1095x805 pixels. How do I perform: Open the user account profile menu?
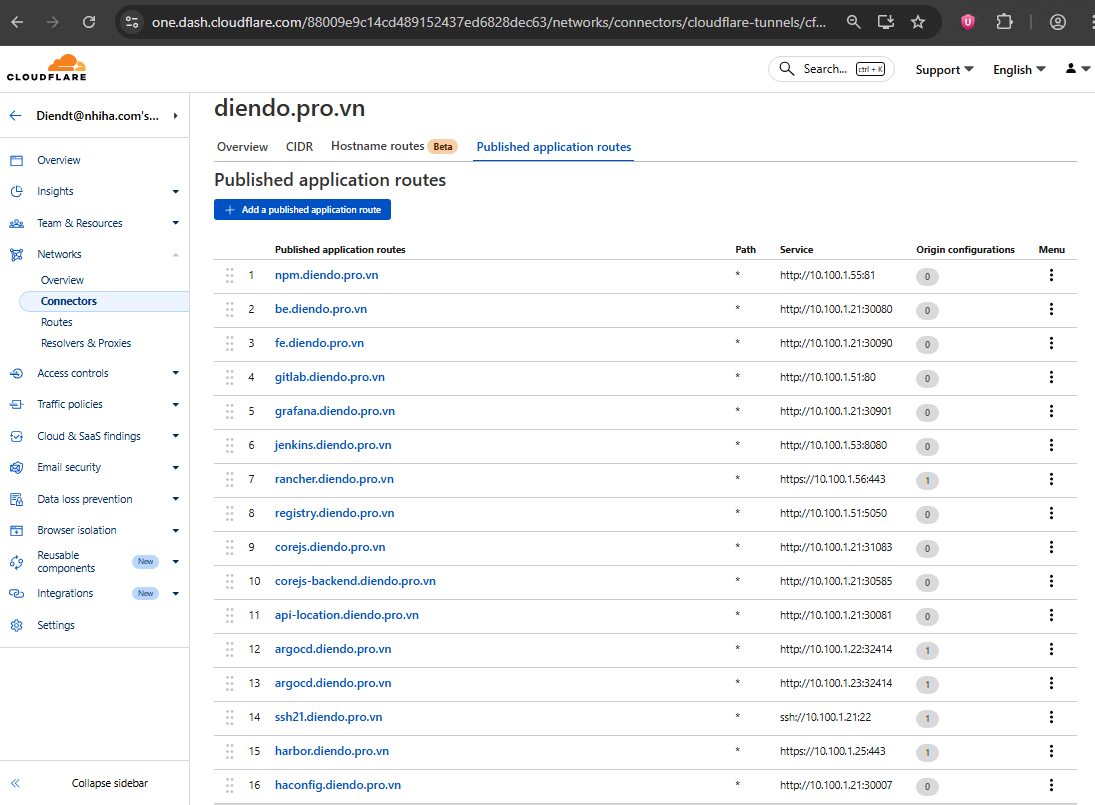point(1076,69)
